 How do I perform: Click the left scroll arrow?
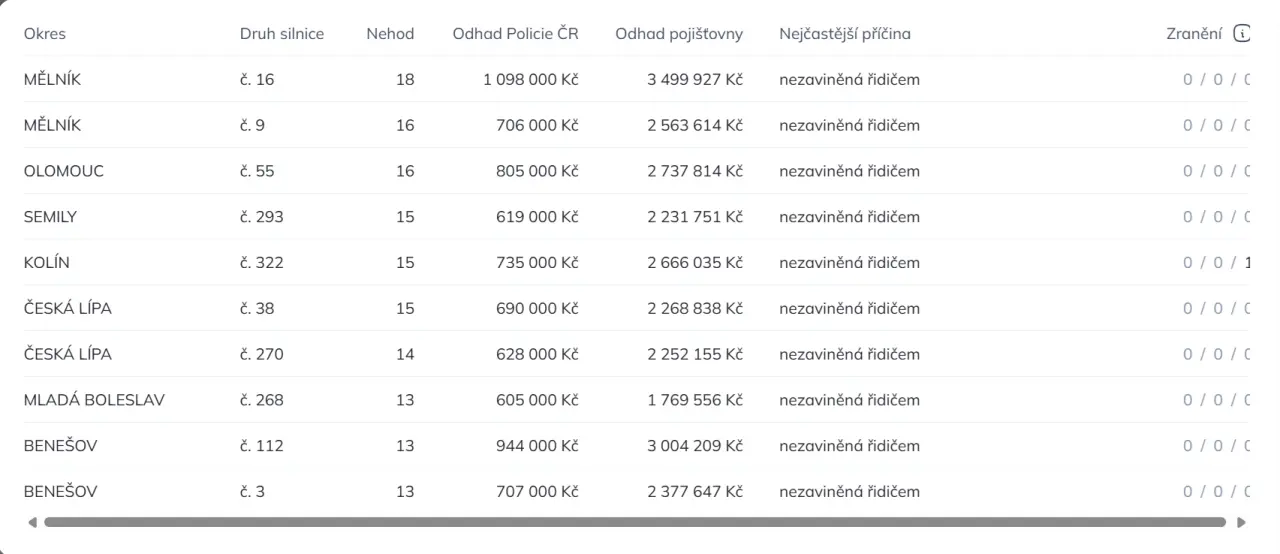[x=32, y=522]
